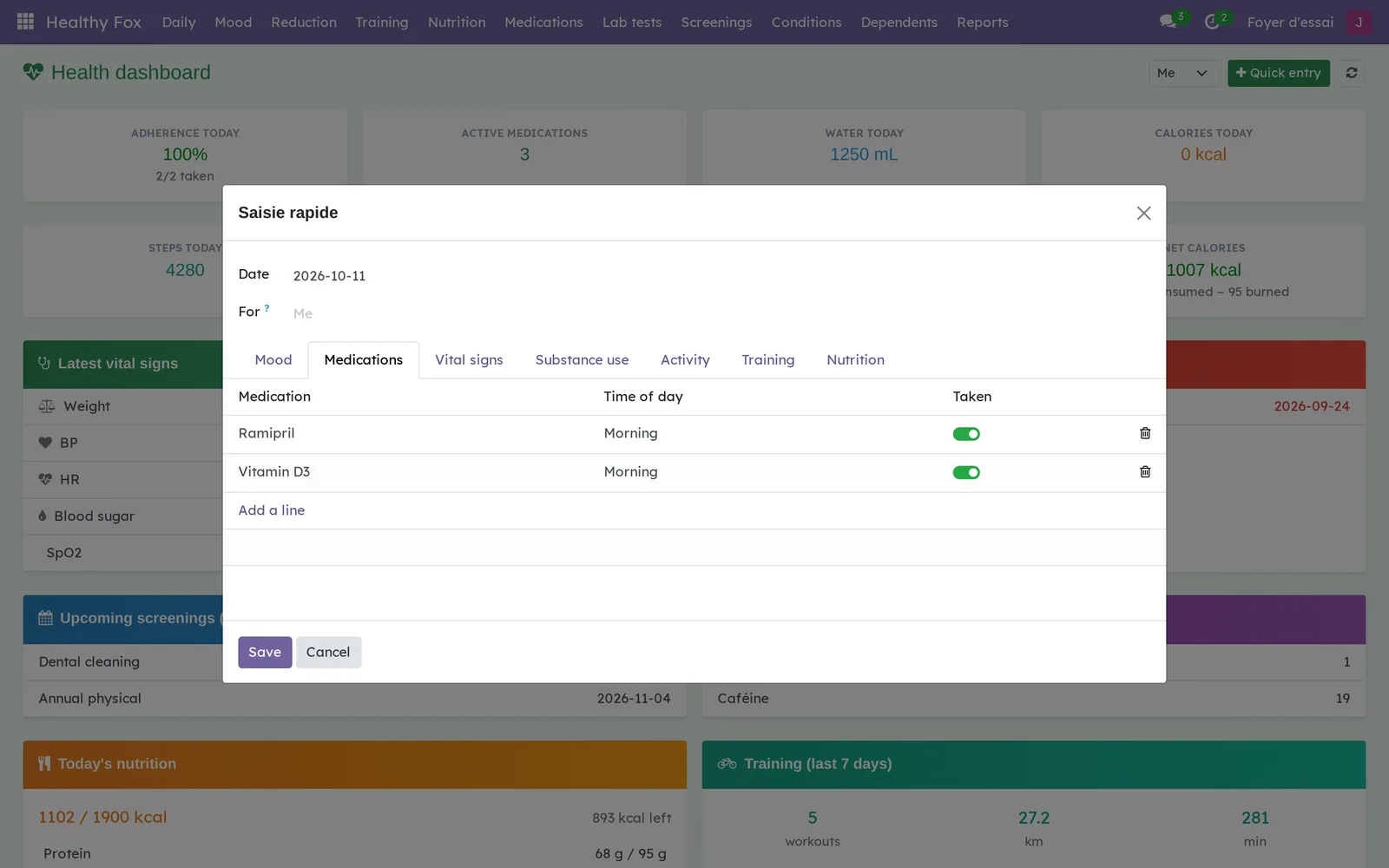Open the Conditions menu in navbar
Screen dimensions: 1389x868
806,23
